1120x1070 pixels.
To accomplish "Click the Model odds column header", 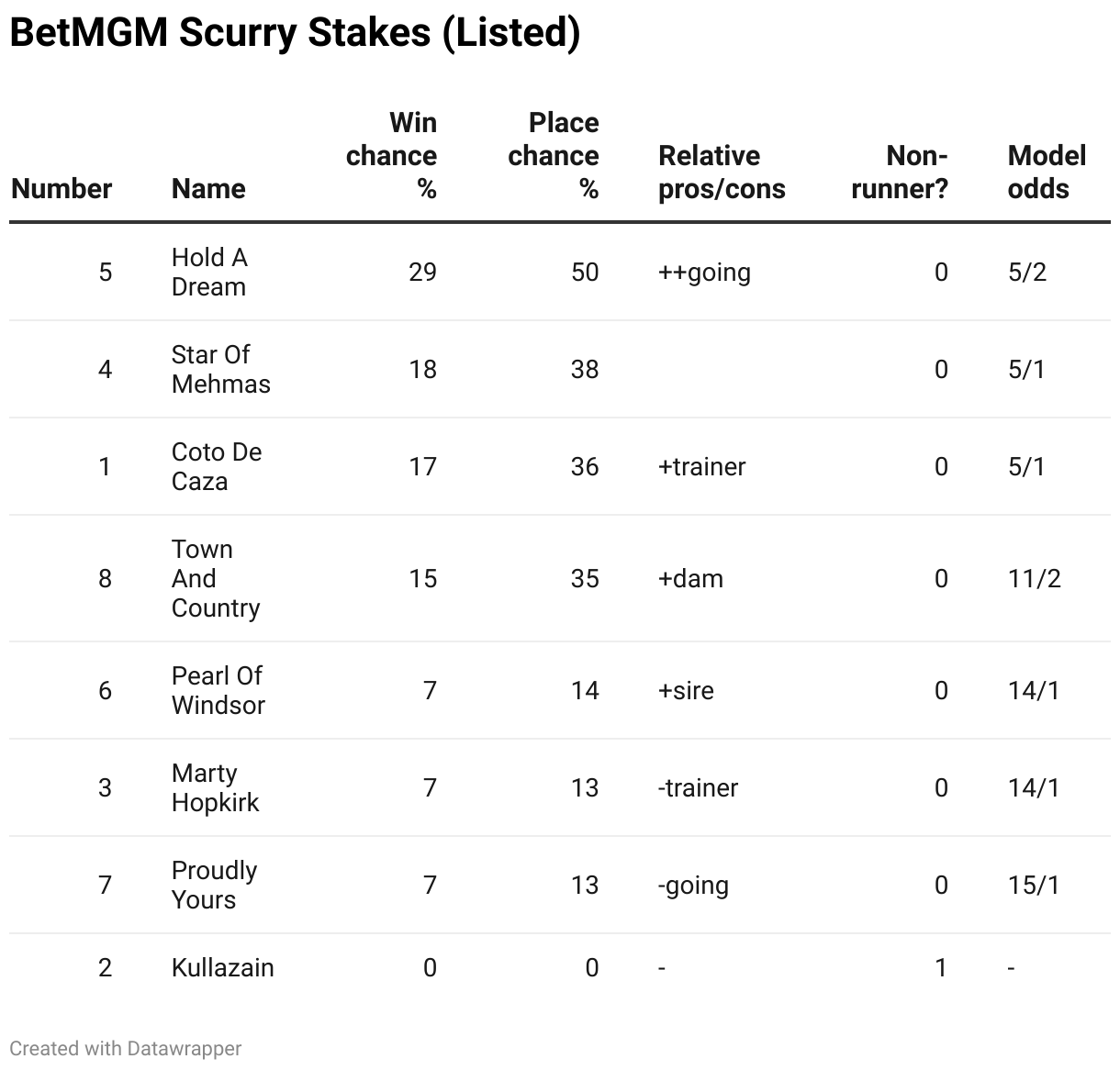I will point(1047,173).
